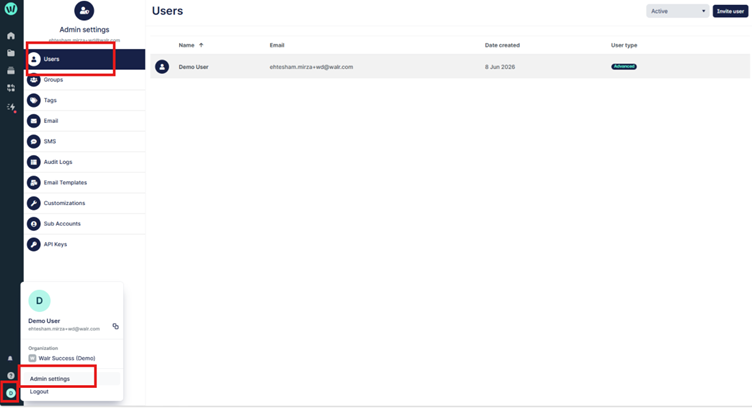Click the Audit Logs list icon
The width and height of the screenshot is (752, 420).
[x=34, y=162]
